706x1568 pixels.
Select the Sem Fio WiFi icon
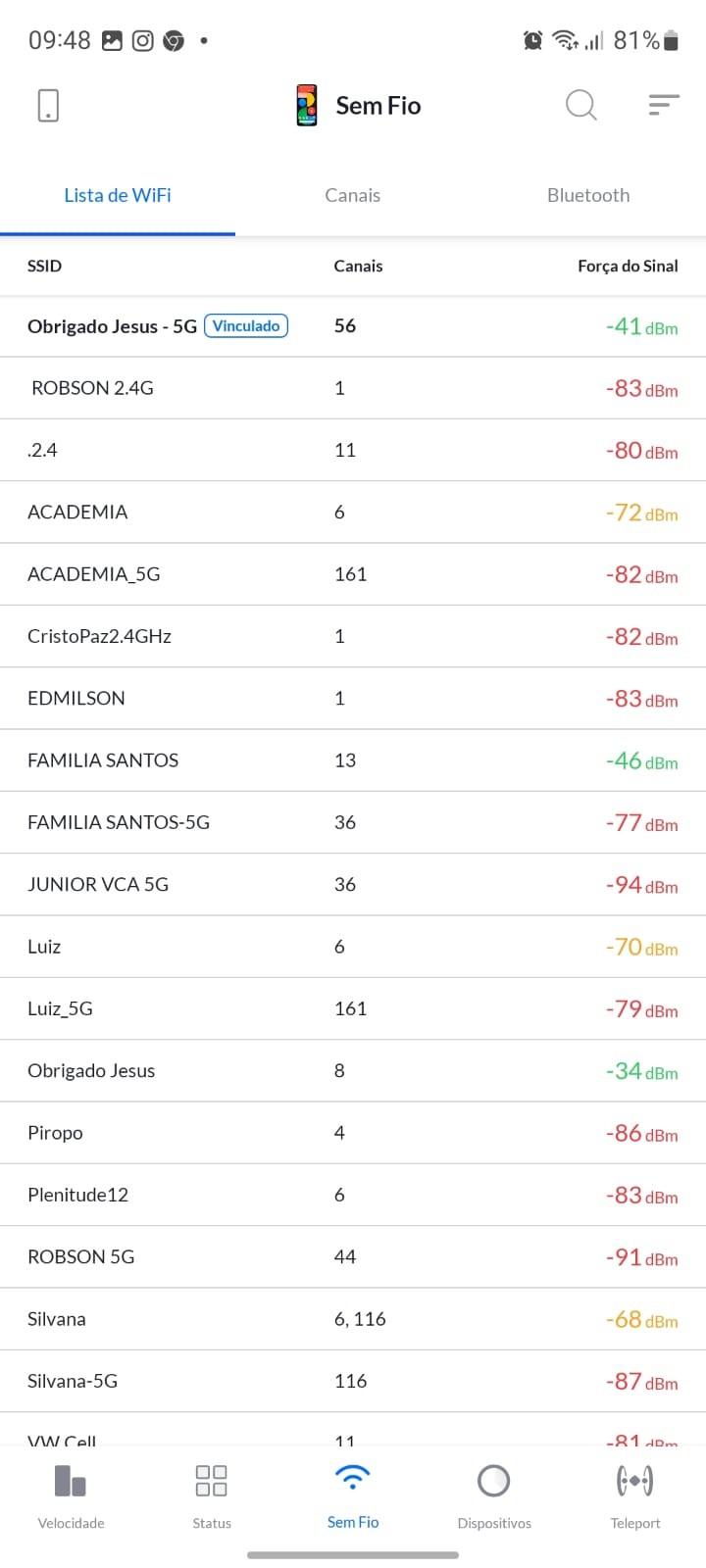point(353,1479)
